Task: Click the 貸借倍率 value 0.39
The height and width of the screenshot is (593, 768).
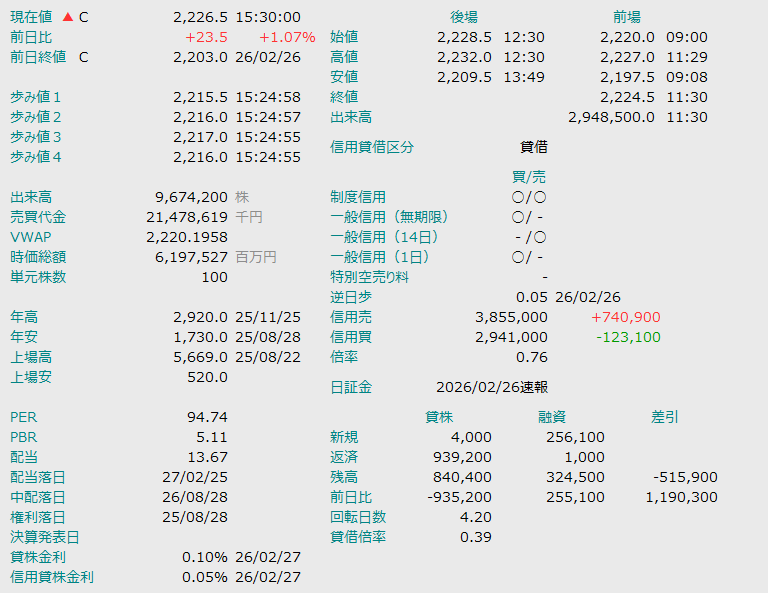Action: (476, 537)
